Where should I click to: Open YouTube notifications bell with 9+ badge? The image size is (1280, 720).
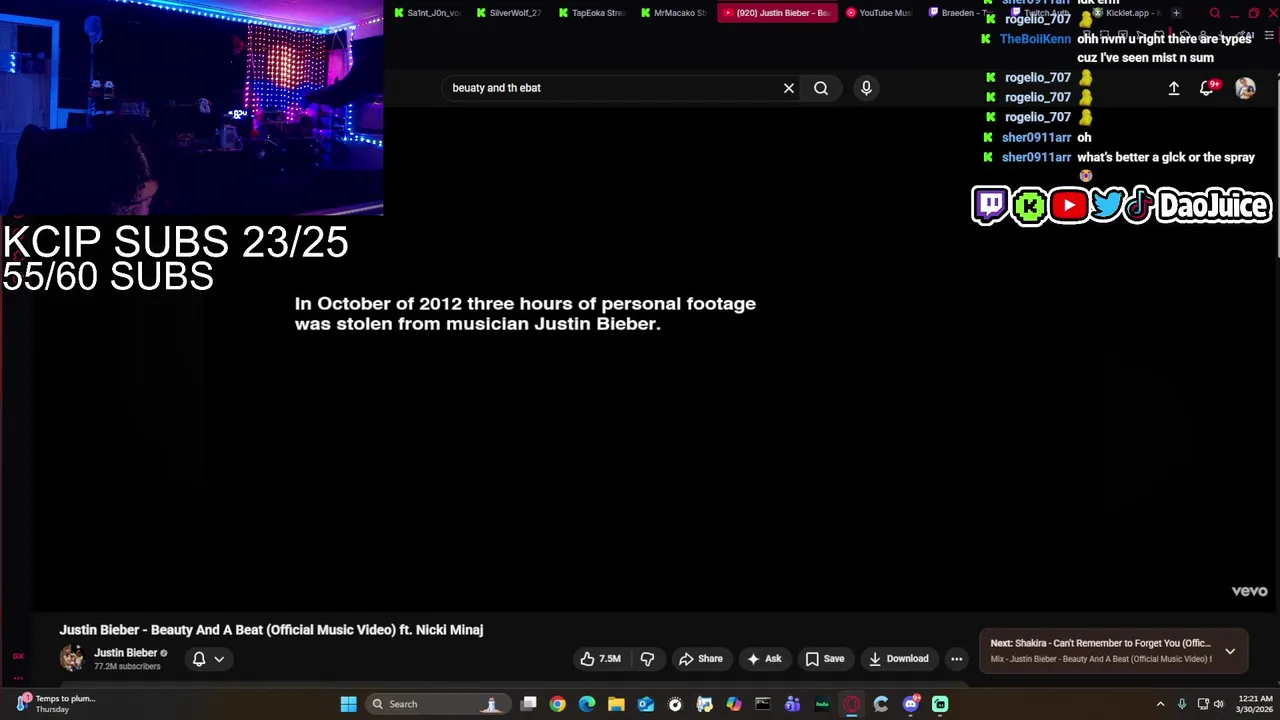point(1207,88)
